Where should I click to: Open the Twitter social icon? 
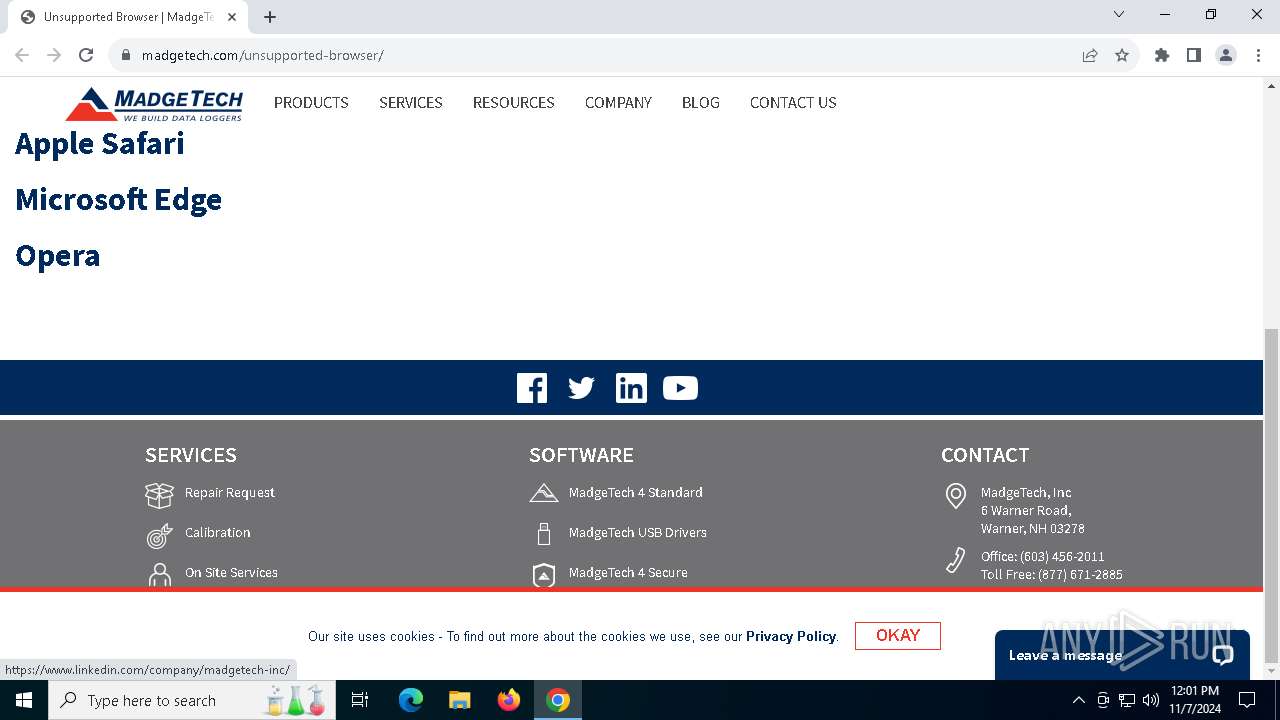(581, 388)
